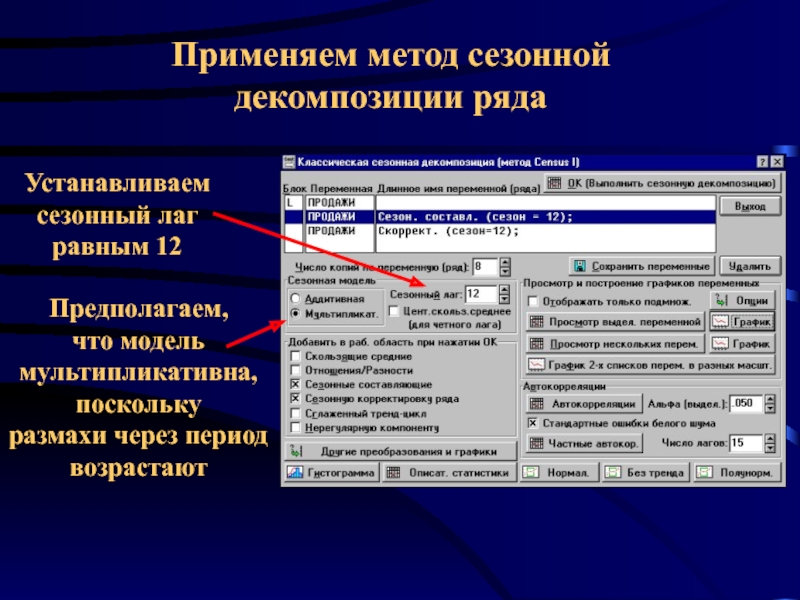Decrease the Альфа (выдел.) value
The width and height of the screenshot is (800, 600).
pos(770,409)
